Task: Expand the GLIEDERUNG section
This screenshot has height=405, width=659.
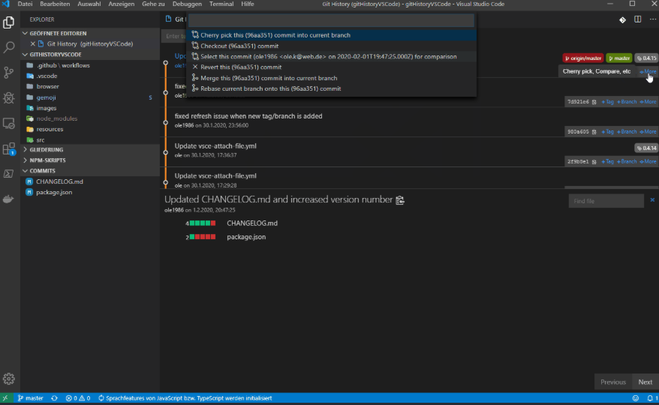Action: click(46, 150)
